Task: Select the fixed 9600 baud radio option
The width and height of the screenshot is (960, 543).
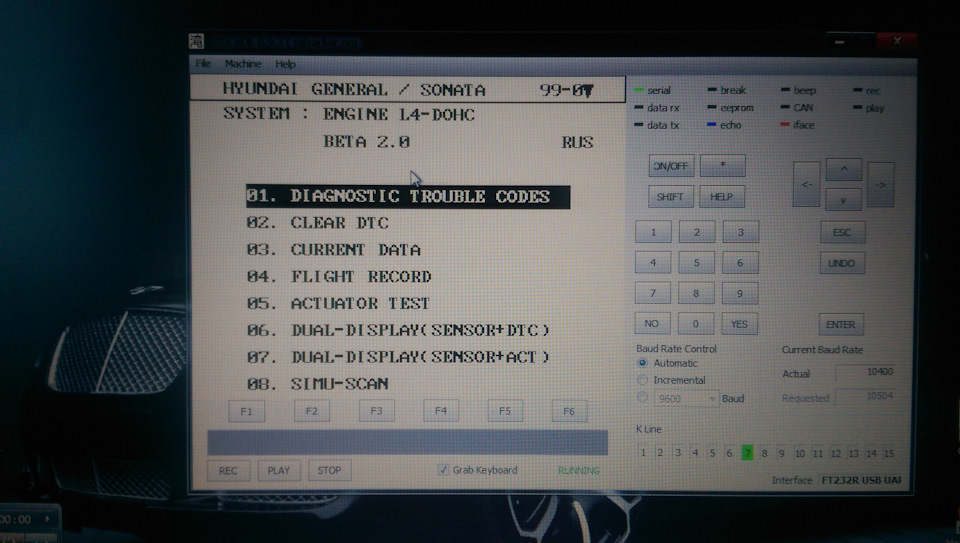Action: [642, 397]
